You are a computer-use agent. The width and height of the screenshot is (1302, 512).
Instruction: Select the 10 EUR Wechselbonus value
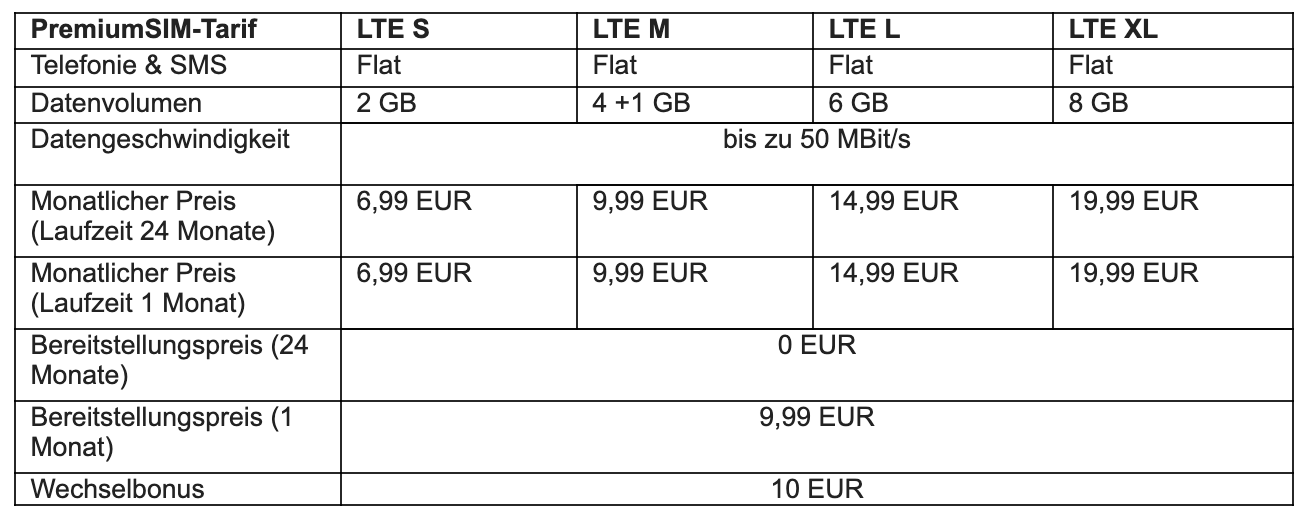[x=816, y=490]
